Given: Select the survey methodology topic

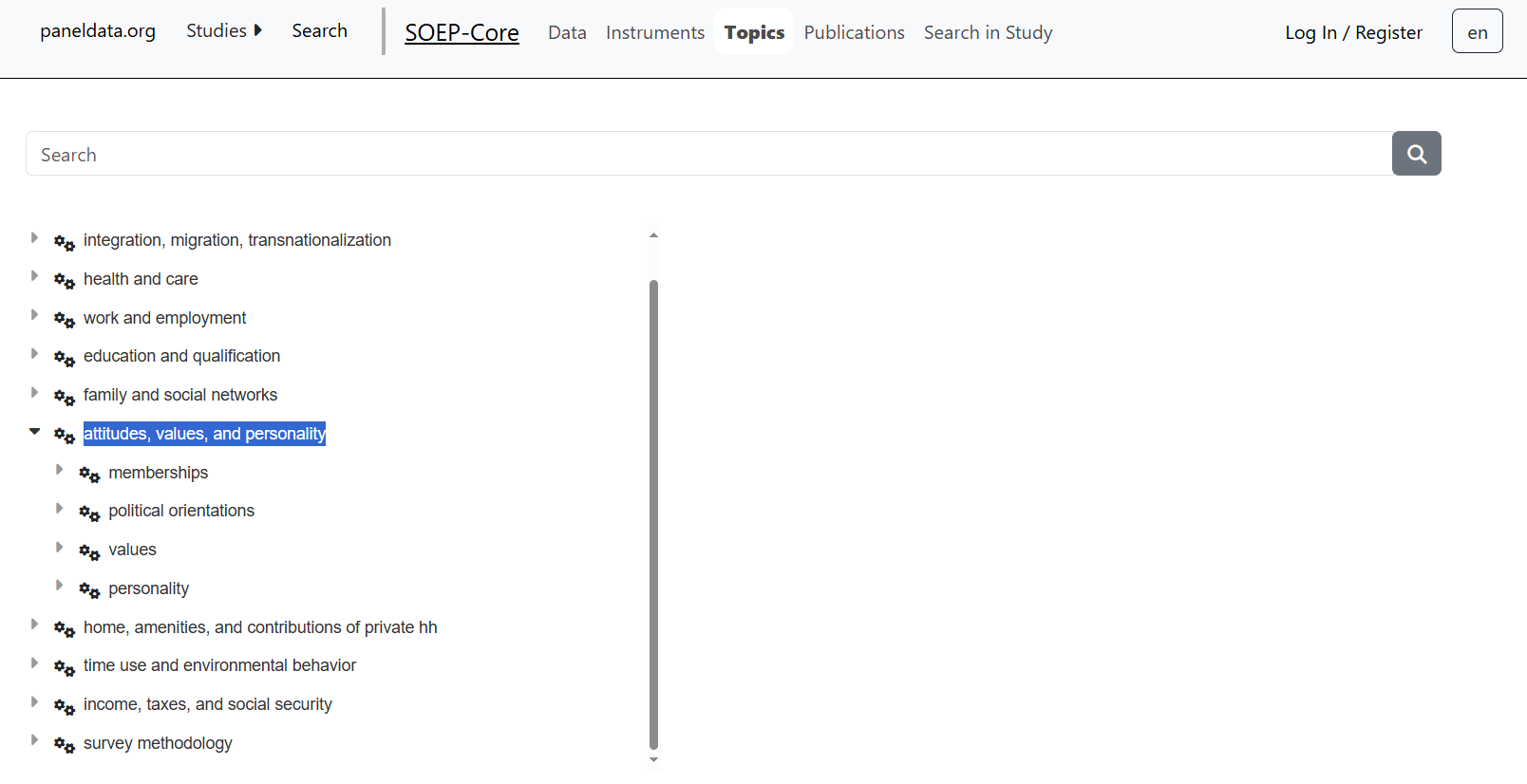Looking at the screenshot, I should 158,743.
